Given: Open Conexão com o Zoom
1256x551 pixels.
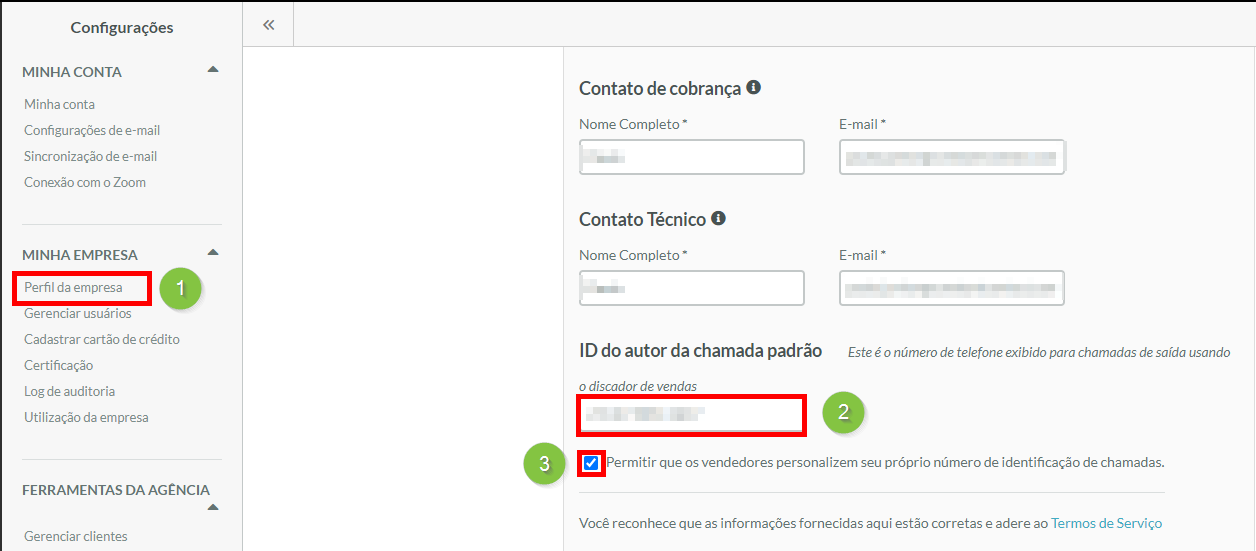Looking at the screenshot, I should click(x=85, y=182).
